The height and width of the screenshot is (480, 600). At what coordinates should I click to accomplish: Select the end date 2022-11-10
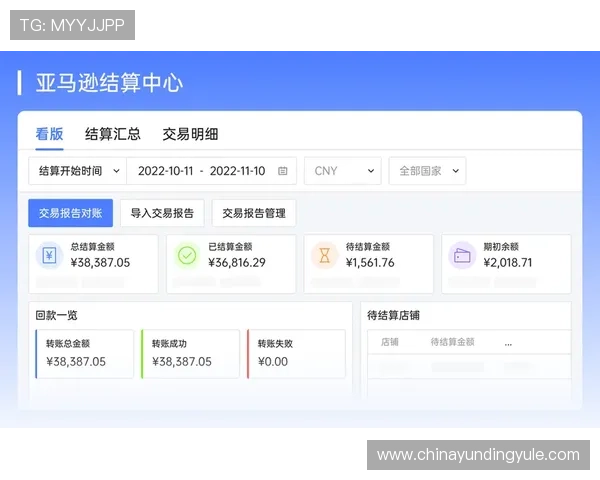click(x=237, y=171)
